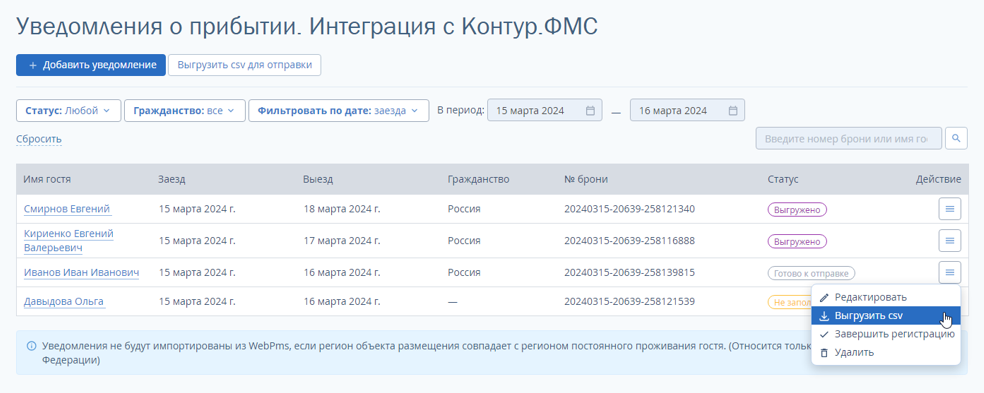This screenshot has height=393, width=984.
Task: Click the info icon in the blue notice
Action: [31, 346]
